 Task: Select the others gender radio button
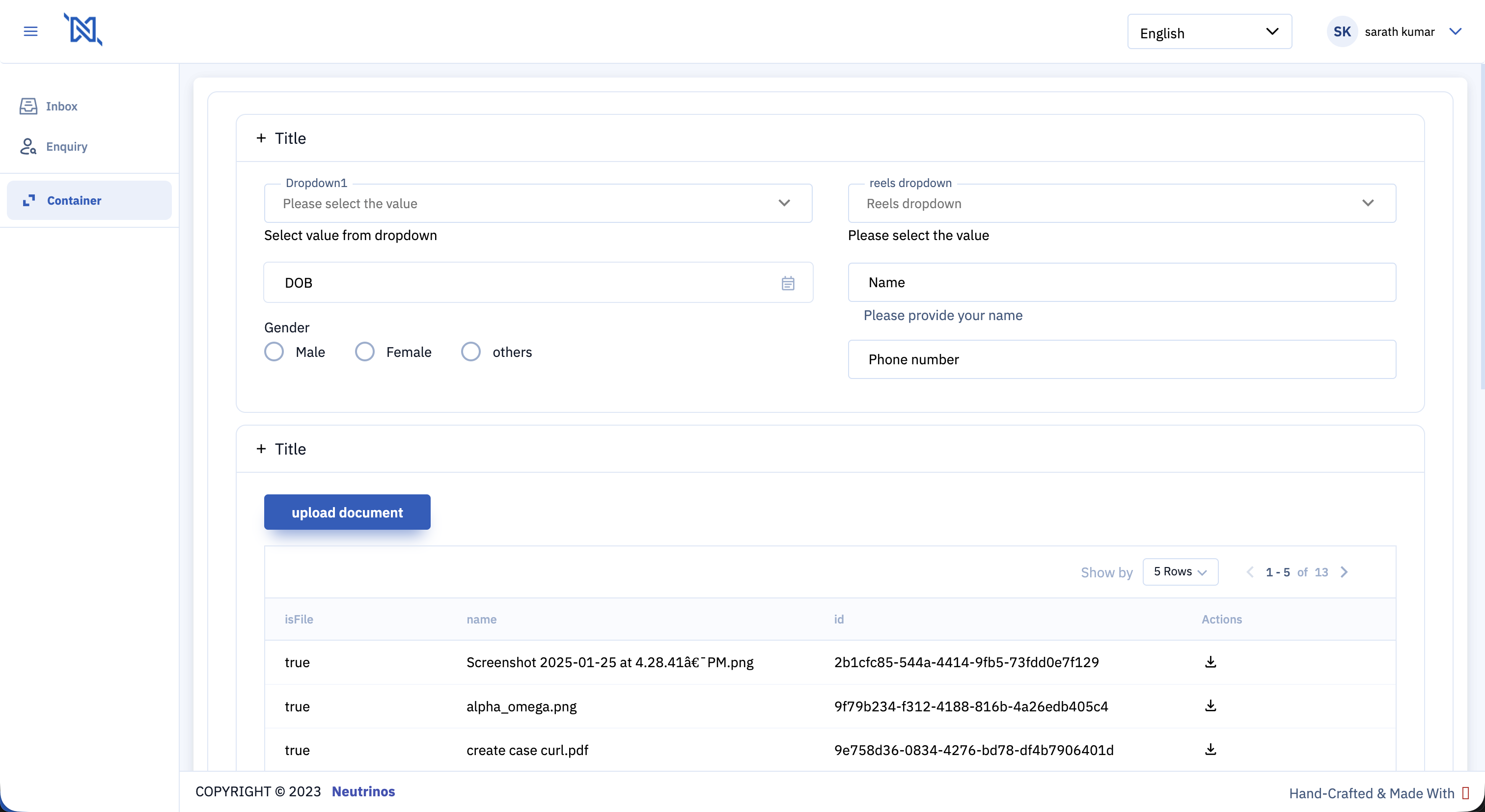click(x=470, y=352)
